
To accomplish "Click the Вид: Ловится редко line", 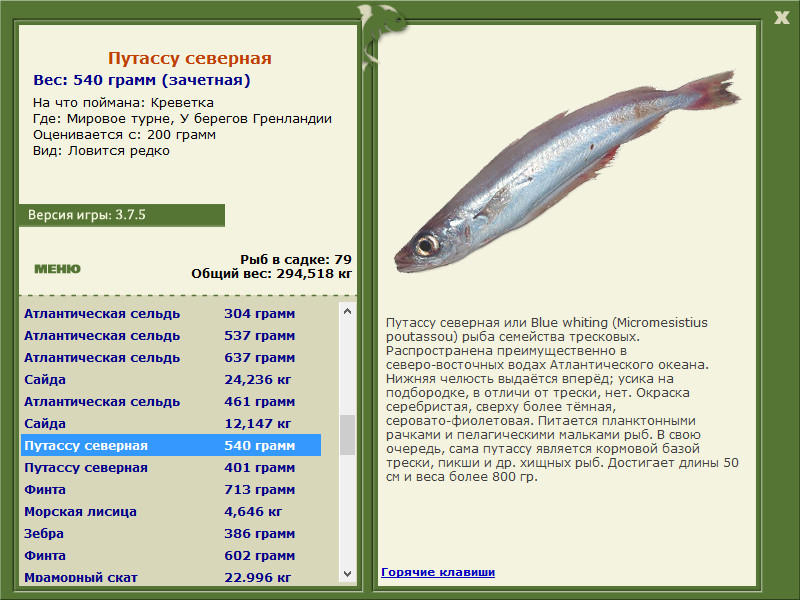I will (101, 151).
